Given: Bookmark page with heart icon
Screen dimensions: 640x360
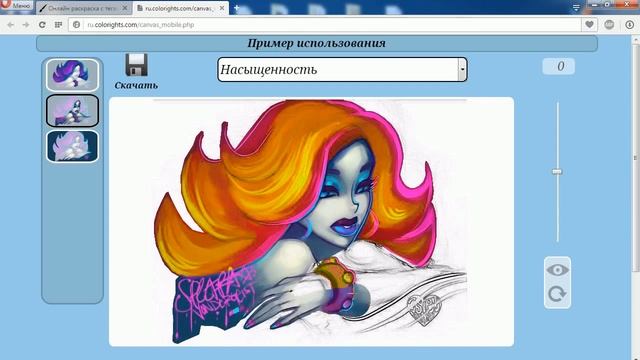Looking at the screenshot, I should click(589, 25).
